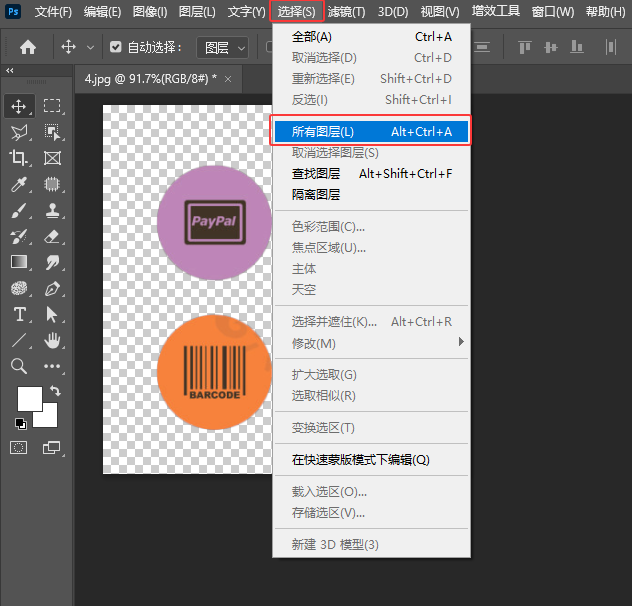Pick the Eyedropper tool
The height and width of the screenshot is (606, 632).
19,184
